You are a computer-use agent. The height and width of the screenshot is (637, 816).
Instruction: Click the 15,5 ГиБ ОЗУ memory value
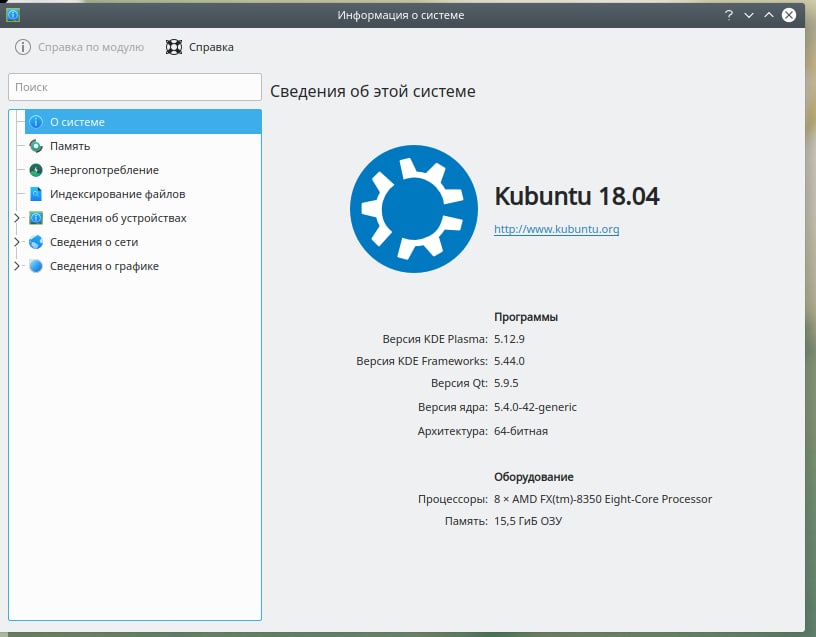point(528,521)
